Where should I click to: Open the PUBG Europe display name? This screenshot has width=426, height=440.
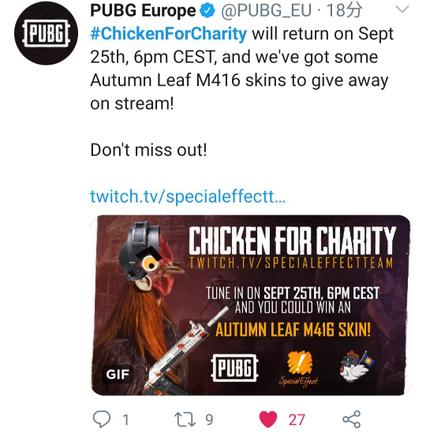pyautogui.click(x=143, y=11)
